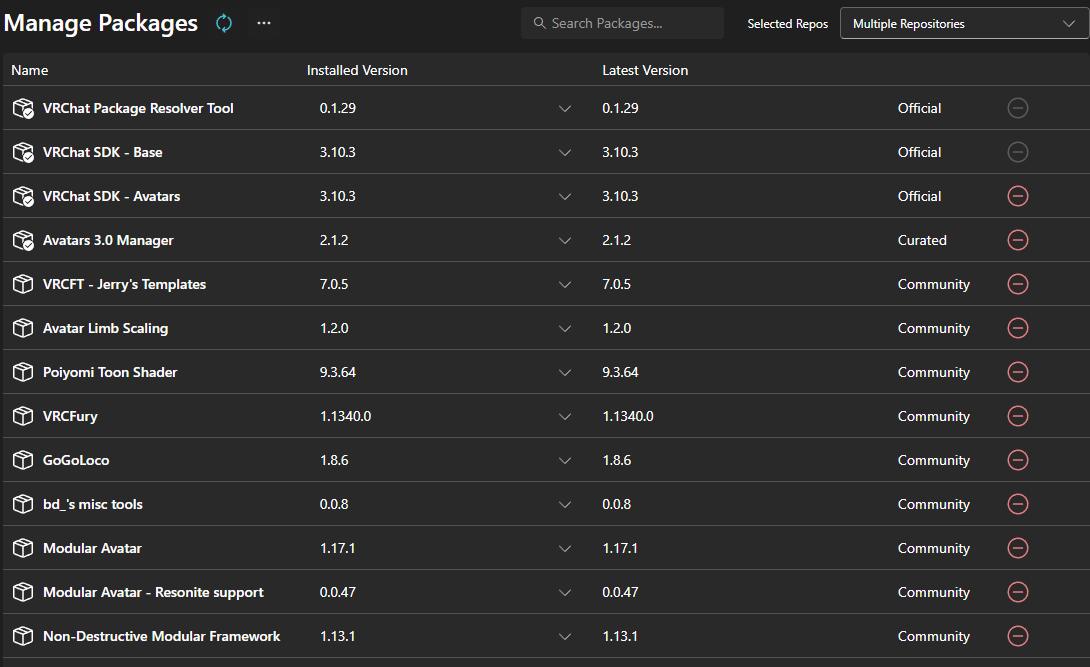The width and height of the screenshot is (1090, 667).
Task: Remove the Modular Avatar - Resonite support package
Action: (x=1018, y=592)
